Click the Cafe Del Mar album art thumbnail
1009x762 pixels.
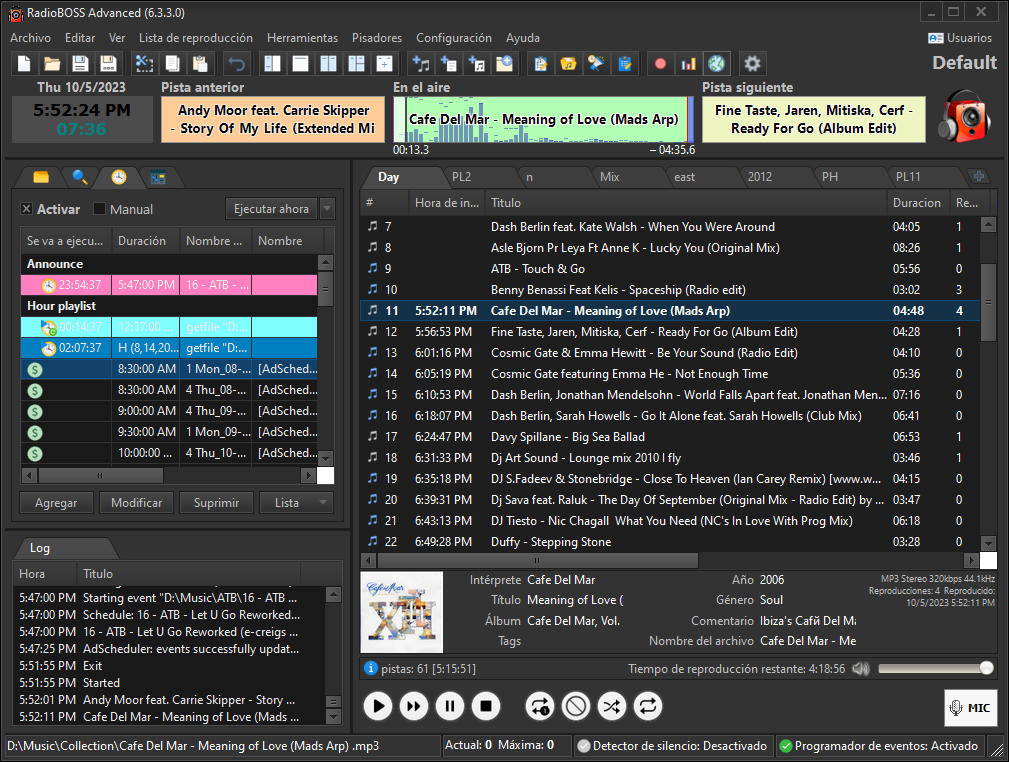[402, 612]
